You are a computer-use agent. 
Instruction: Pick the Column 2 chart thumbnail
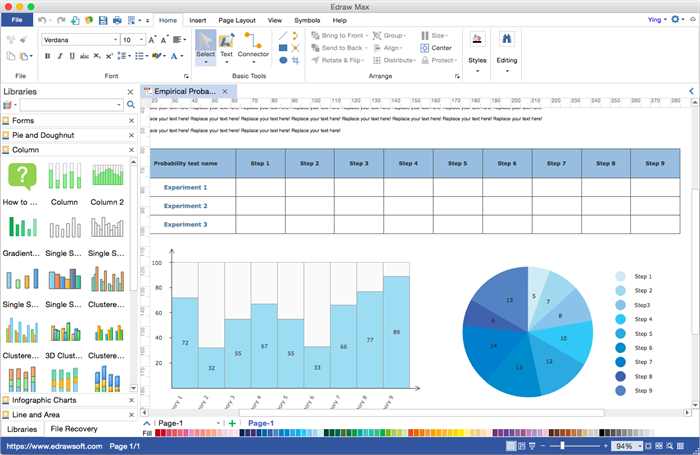107,179
